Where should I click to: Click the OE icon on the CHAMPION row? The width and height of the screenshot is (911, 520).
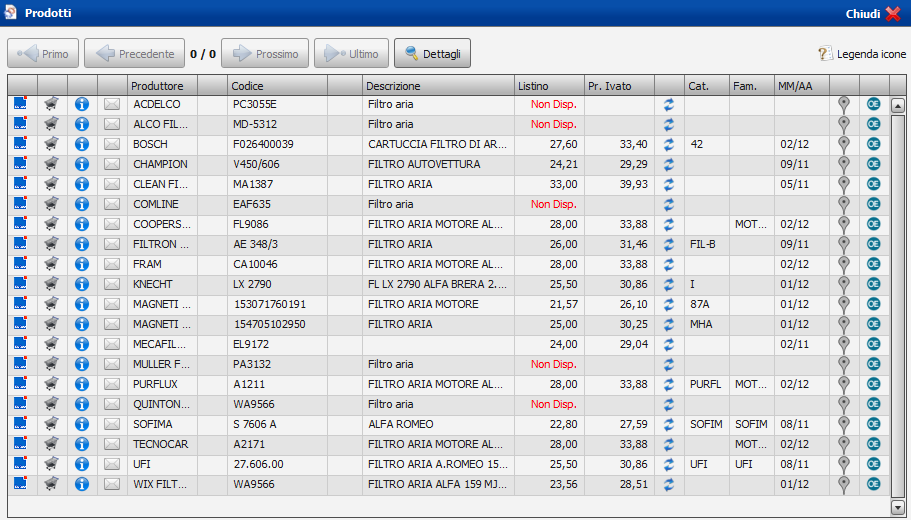click(873, 164)
